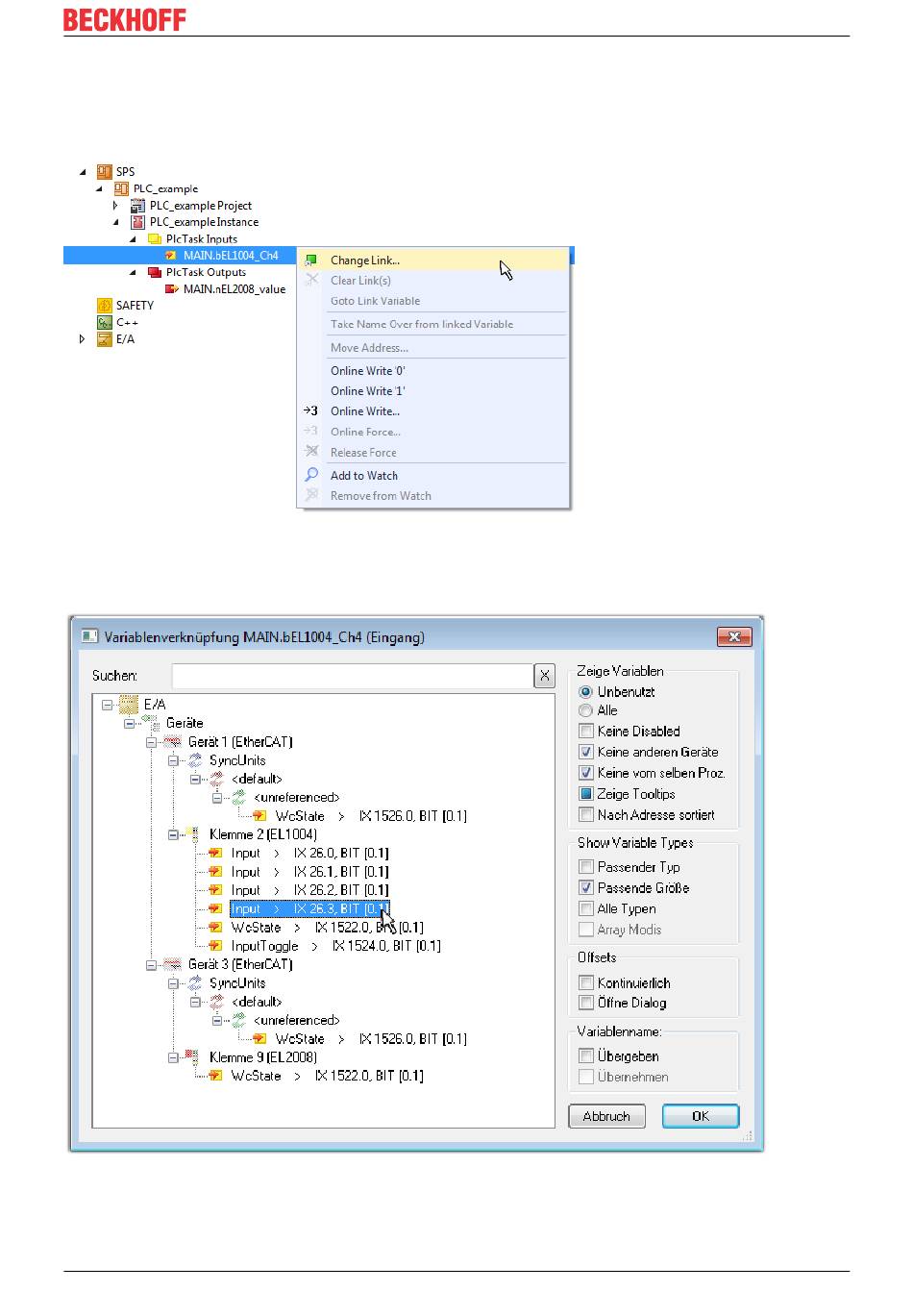This screenshot has height=1316, width=913.
Task: Collapse the PlcTask Outputs node
Action: pos(133,273)
